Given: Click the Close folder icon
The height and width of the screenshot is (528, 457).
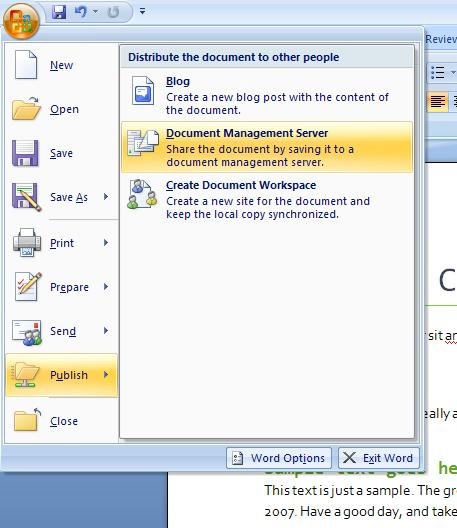Looking at the screenshot, I should (27, 420).
